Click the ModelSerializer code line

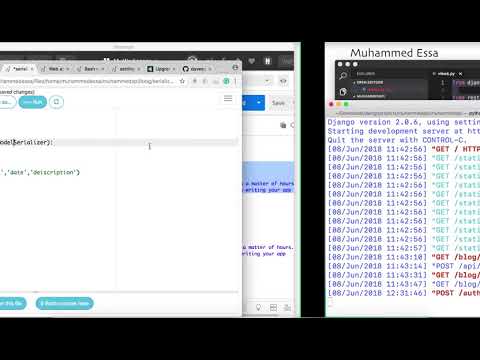click(26, 142)
